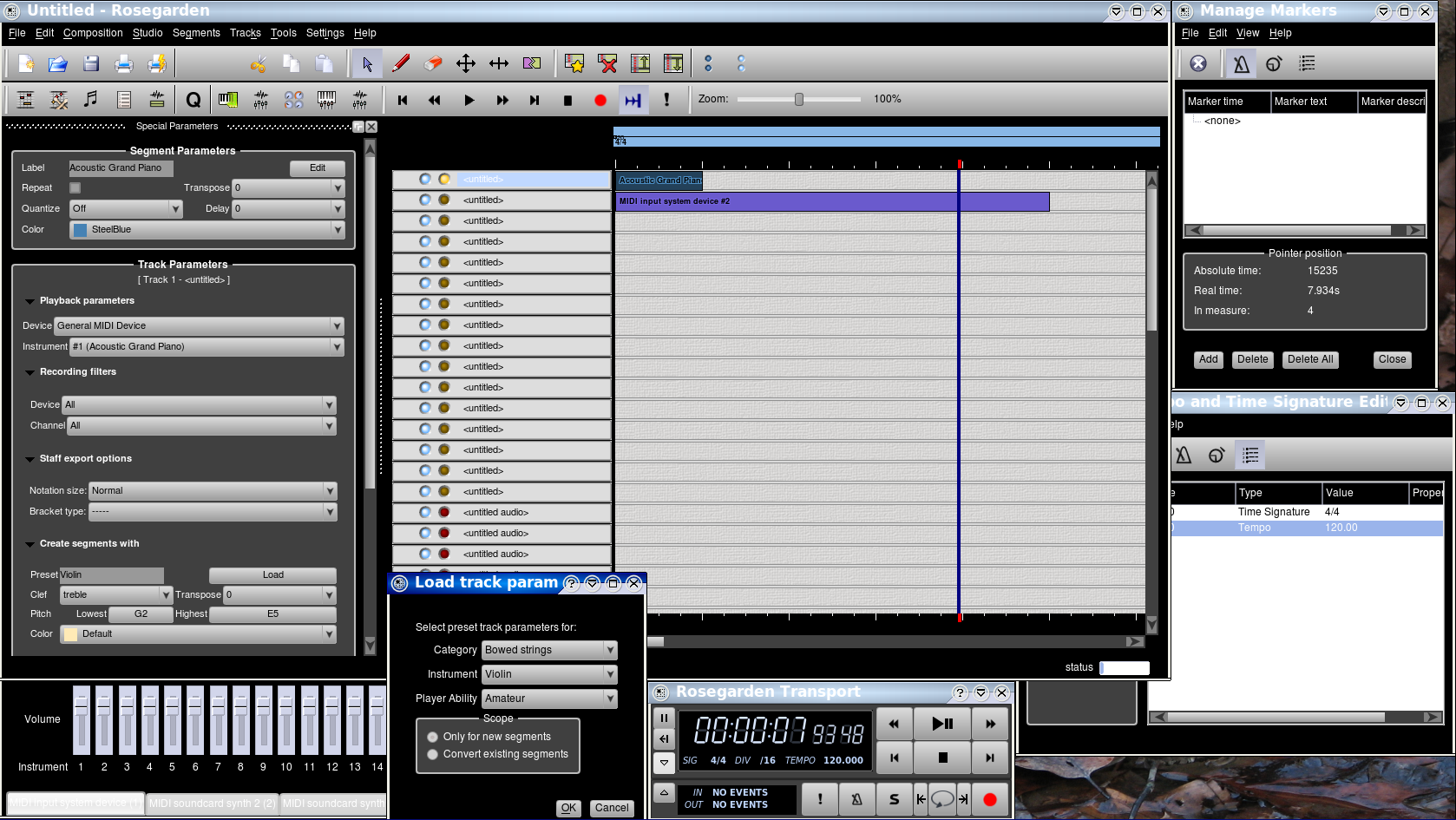
Task: Collapse the Playback parameters section
Action: tap(30, 301)
